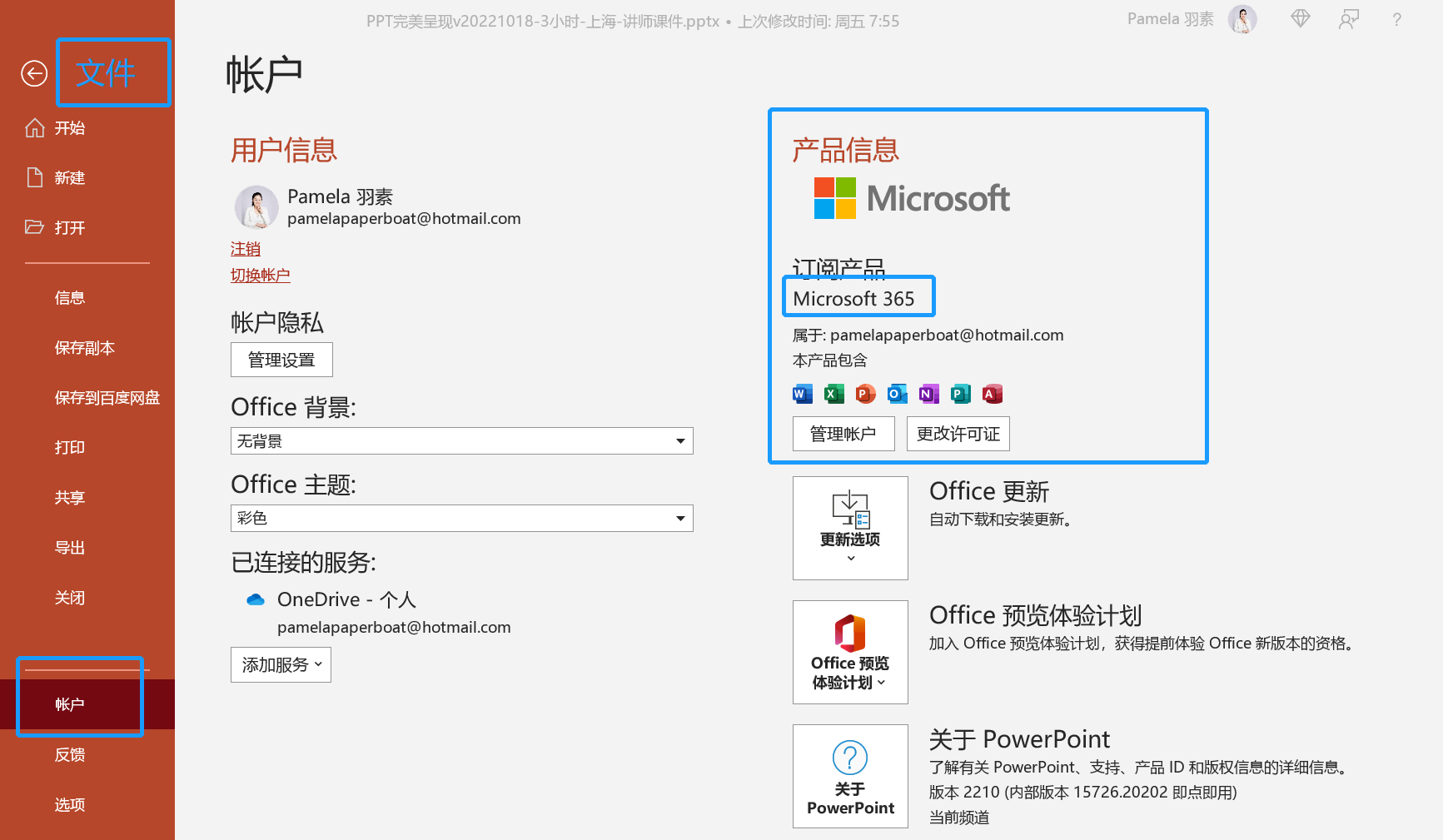Click the 关于 PowerPoint button
1443x840 pixels.
(x=850, y=776)
